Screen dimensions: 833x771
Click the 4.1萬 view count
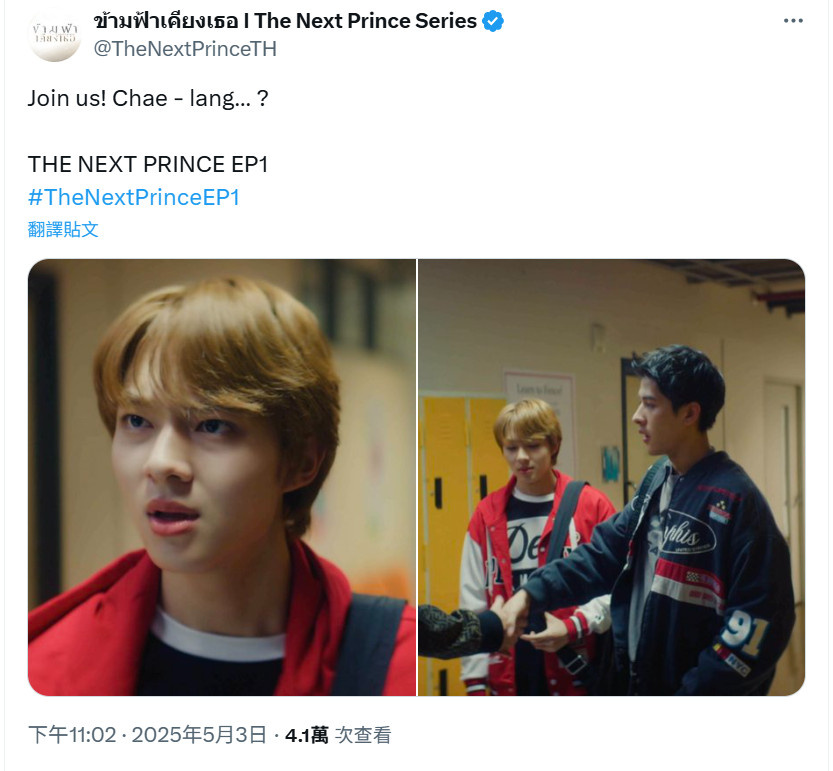click(307, 735)
